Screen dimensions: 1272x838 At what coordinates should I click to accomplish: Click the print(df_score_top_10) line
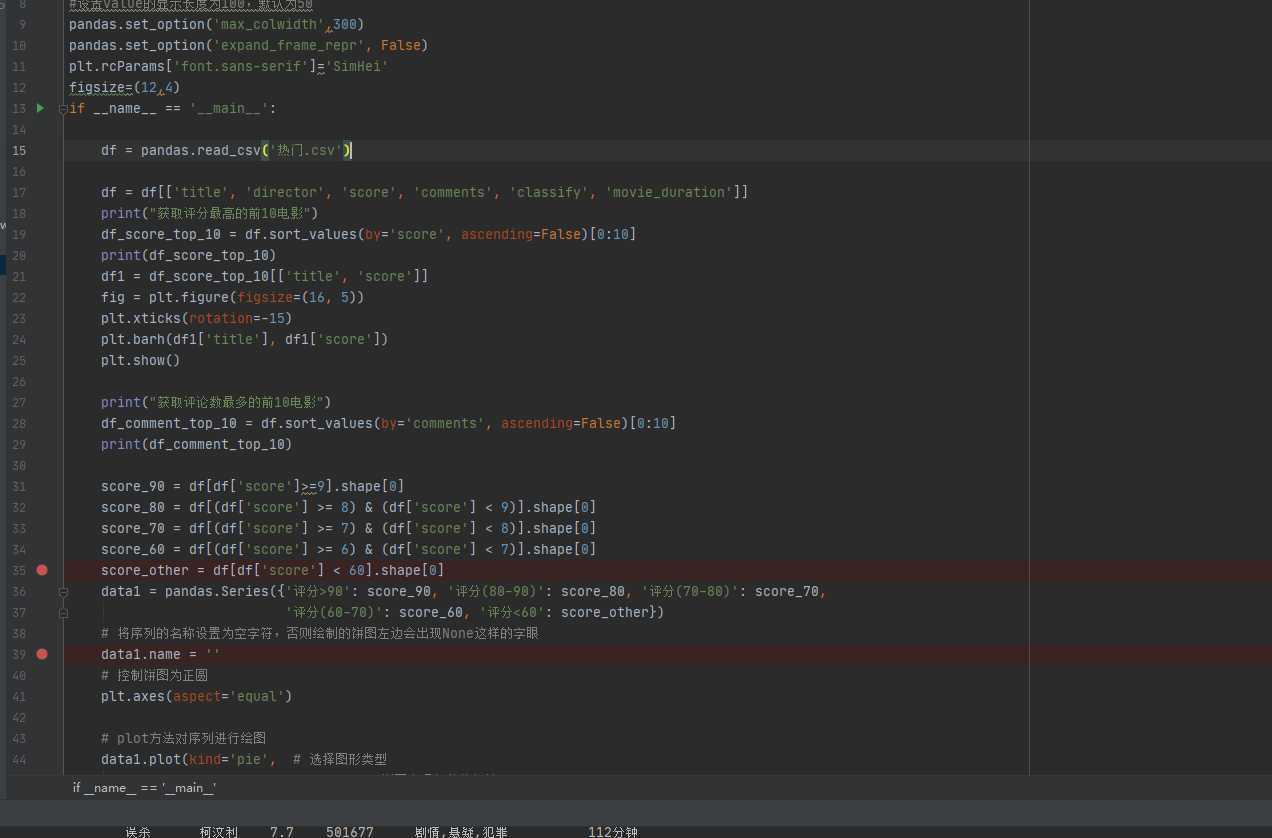188,255
